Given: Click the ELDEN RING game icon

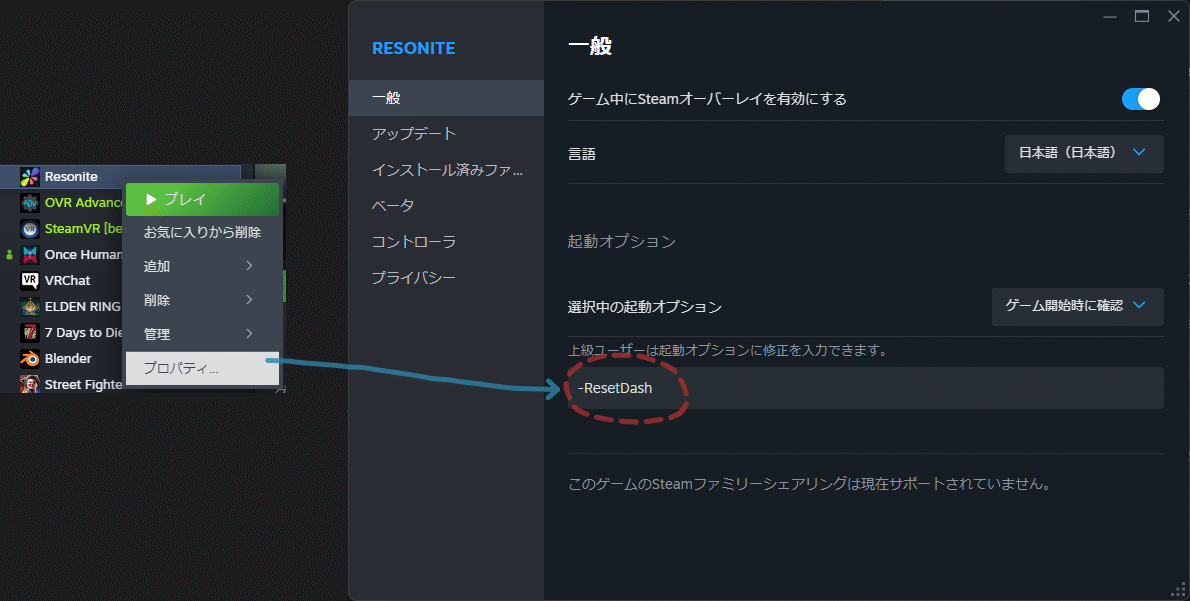Looking at the screenshot, I should point(30,307).
